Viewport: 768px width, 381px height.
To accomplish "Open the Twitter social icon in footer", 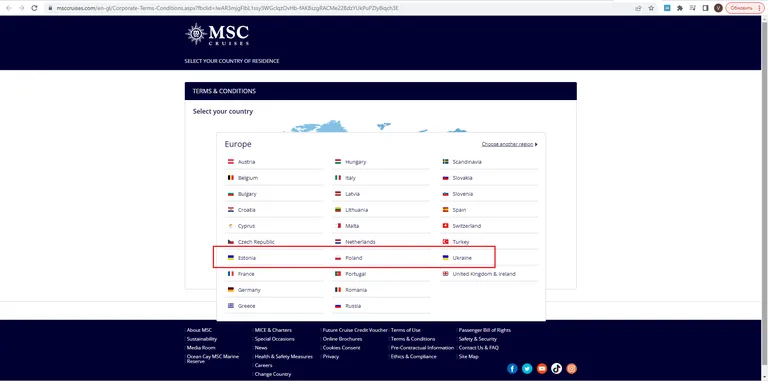I will [527, 368].
